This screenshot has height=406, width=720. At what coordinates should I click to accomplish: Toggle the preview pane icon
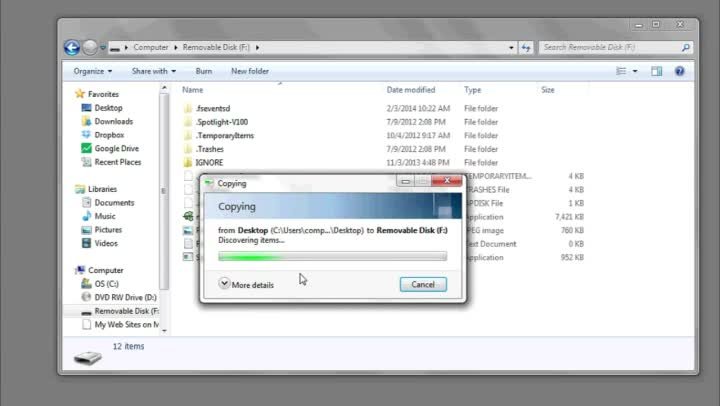(657, 71)
